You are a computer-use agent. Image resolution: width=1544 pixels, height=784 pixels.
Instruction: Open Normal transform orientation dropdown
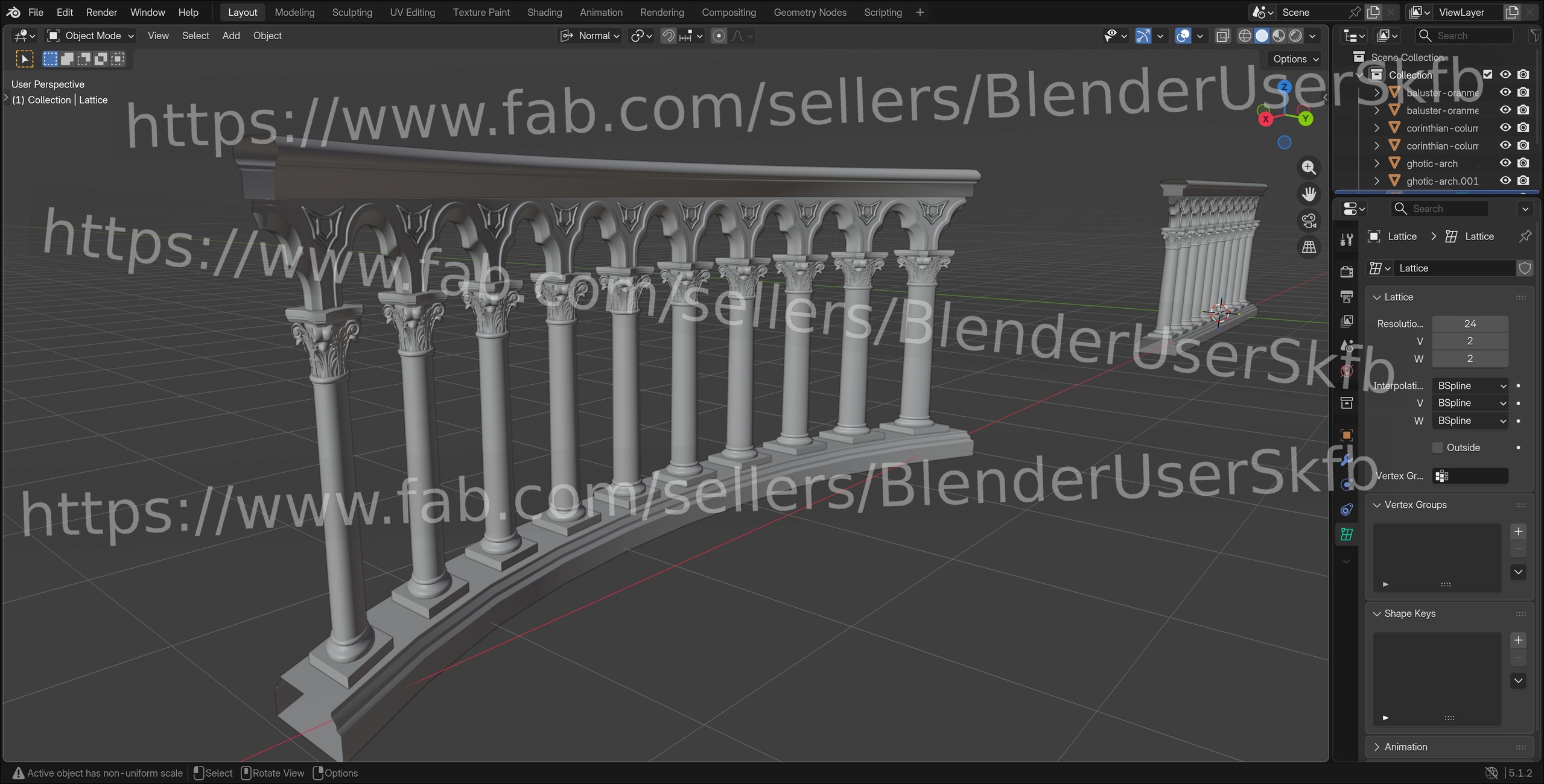(589, 36)
